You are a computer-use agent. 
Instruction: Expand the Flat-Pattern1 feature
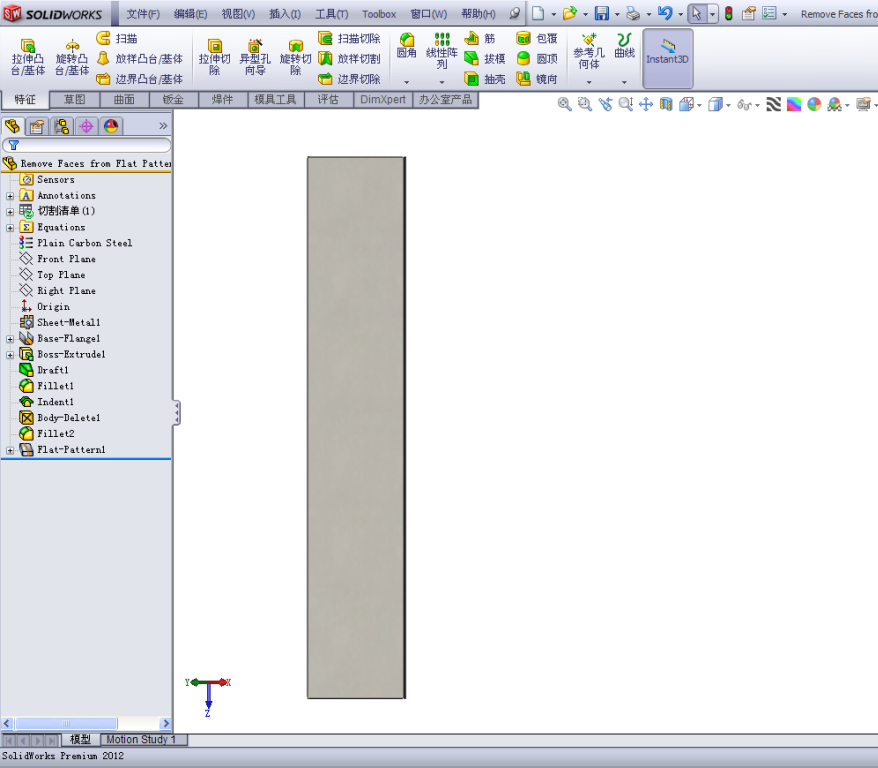point(10,450)
